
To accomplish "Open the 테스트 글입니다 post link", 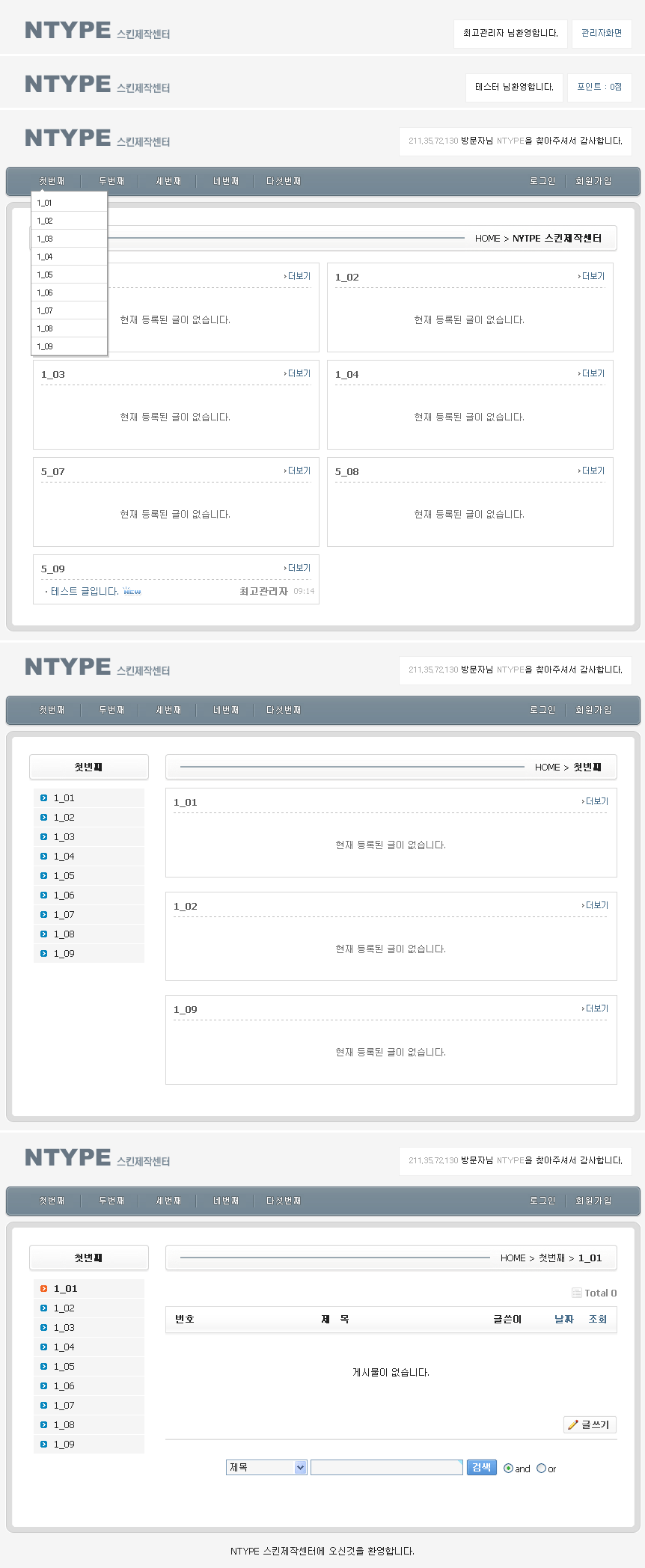I will [x=85, y=591].
